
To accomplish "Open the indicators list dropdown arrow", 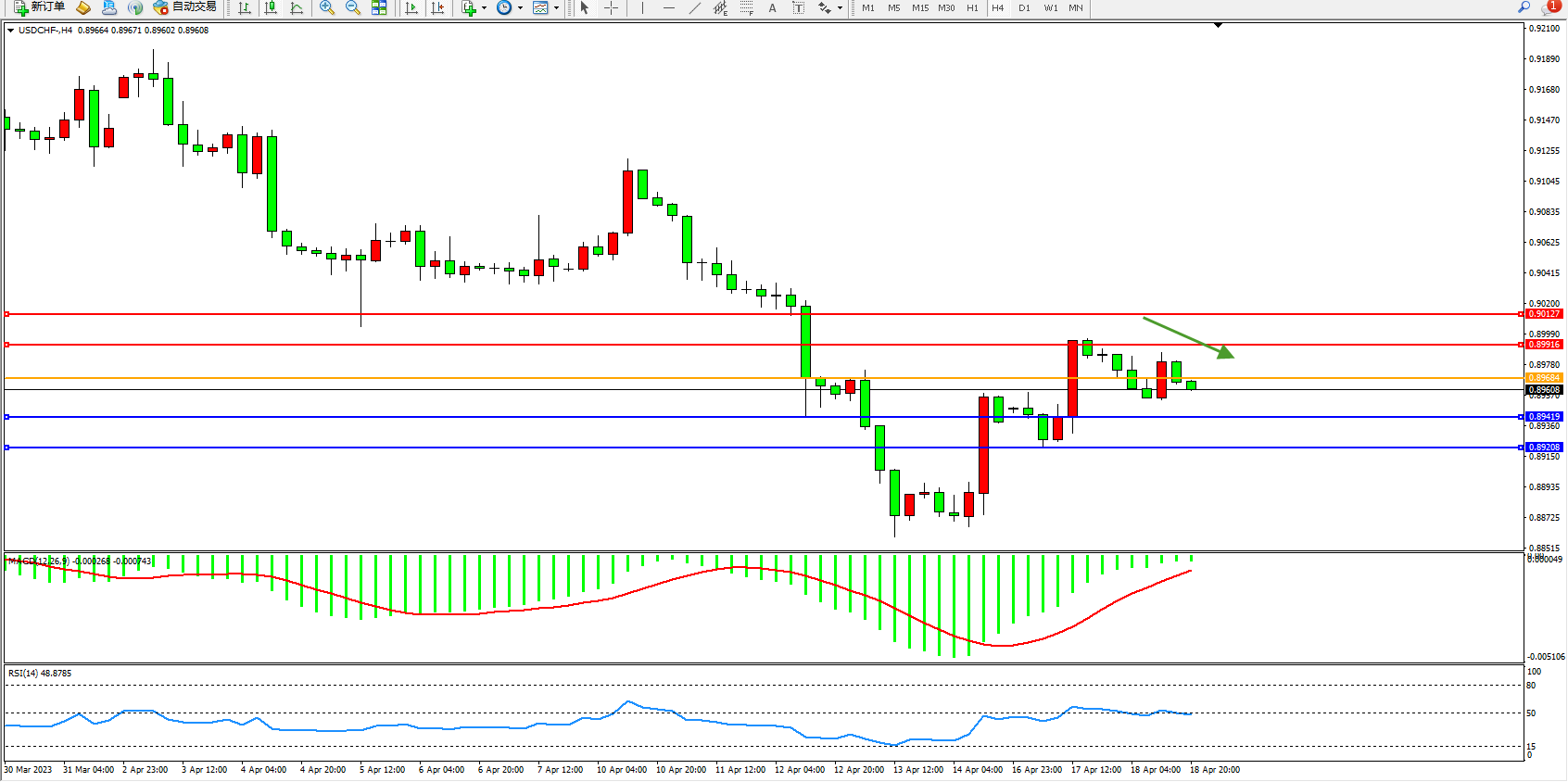I will click(x=484, y=8).
